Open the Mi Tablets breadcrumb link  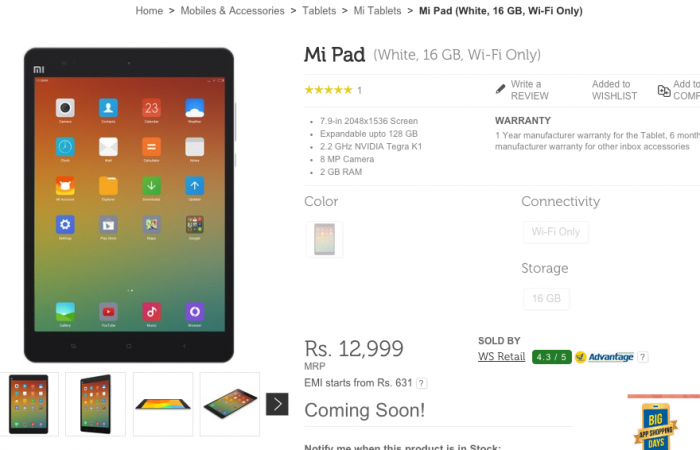point(377,11)
